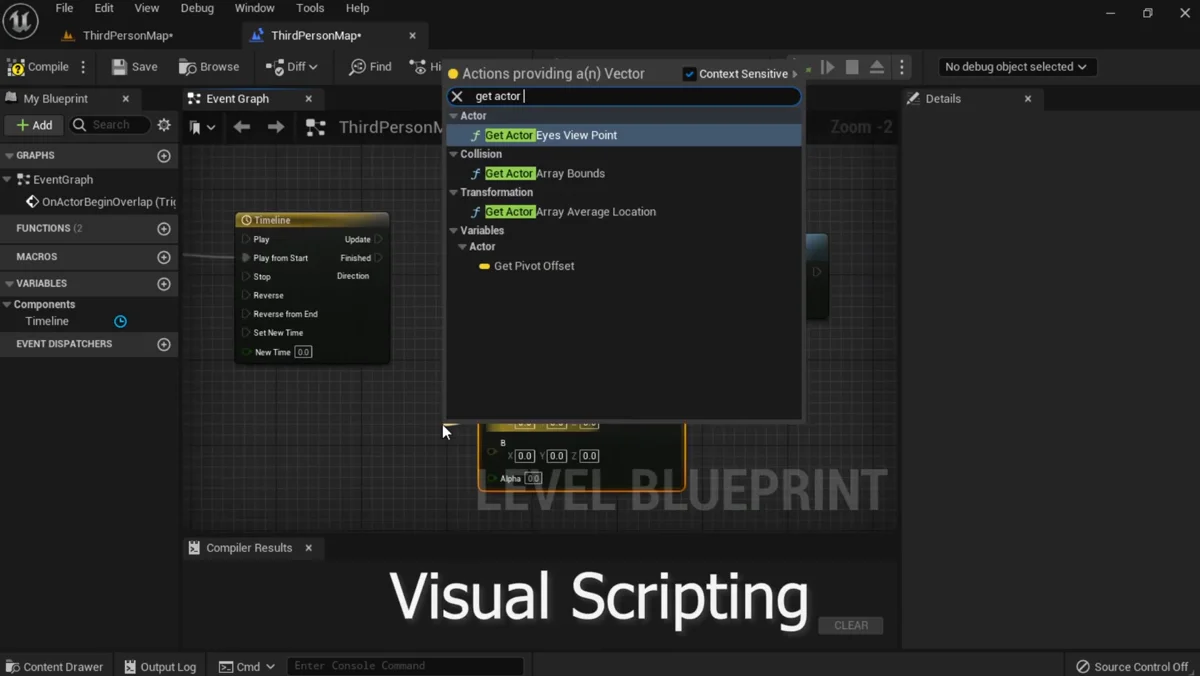Close the active ThirdPersonMap blueprint tab
The width and height of the screenshot is (1200, 676).
click(x=412, y=35)
